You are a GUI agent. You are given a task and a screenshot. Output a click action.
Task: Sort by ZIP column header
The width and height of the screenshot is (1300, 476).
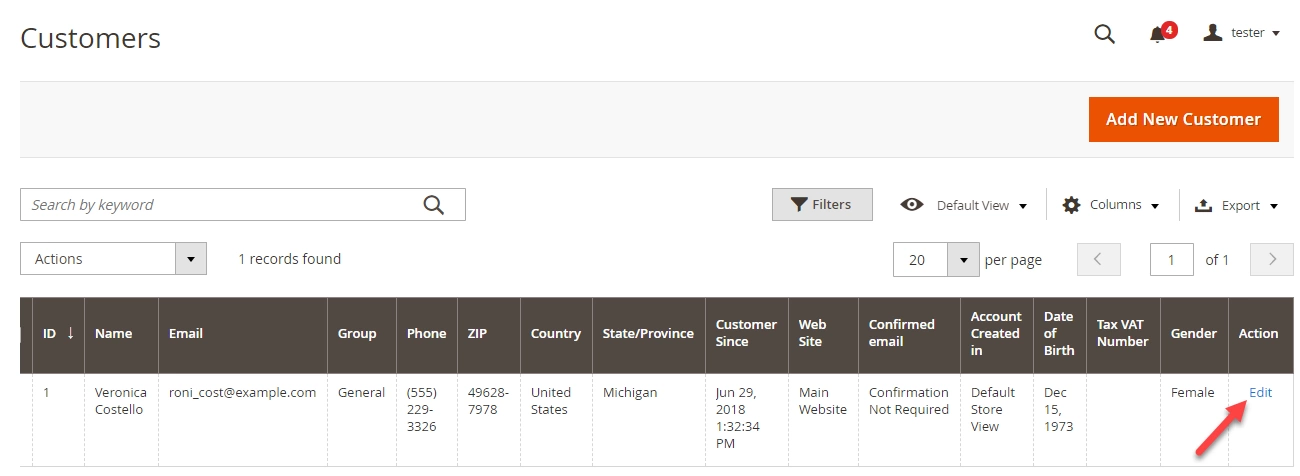[x=489, y=334]
